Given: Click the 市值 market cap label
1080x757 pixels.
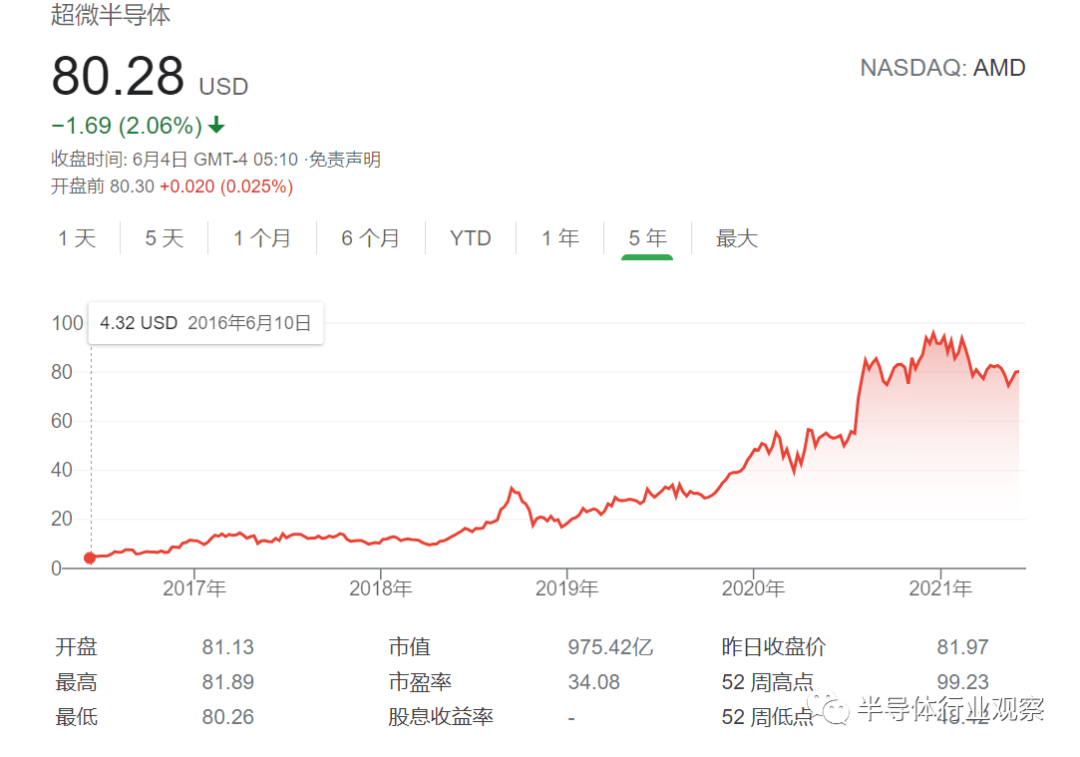Looking at the screenshot, I should pyautogui.click(x=410, y=647).
